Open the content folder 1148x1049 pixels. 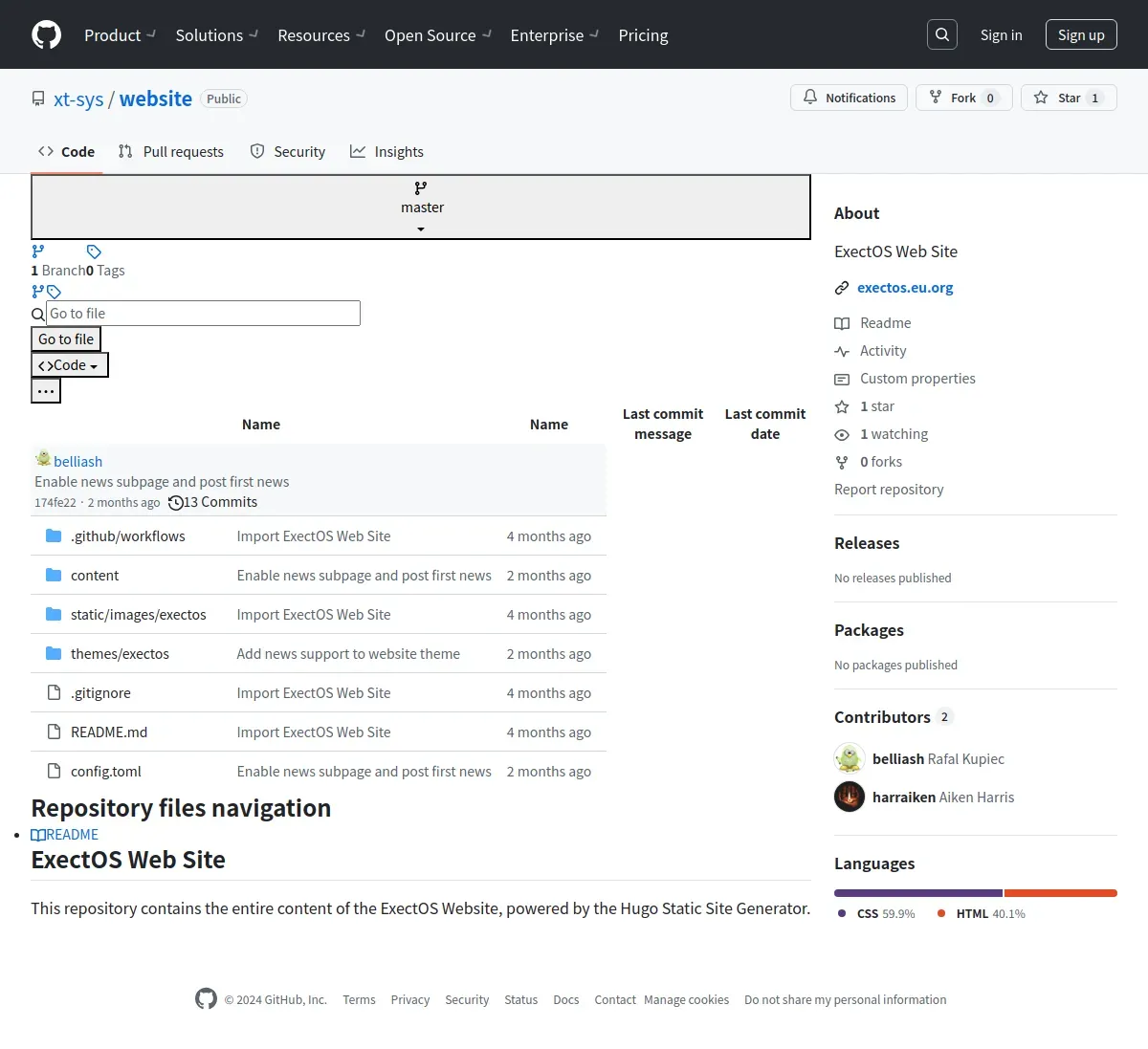pyautogui.click(x=95, y=576)
